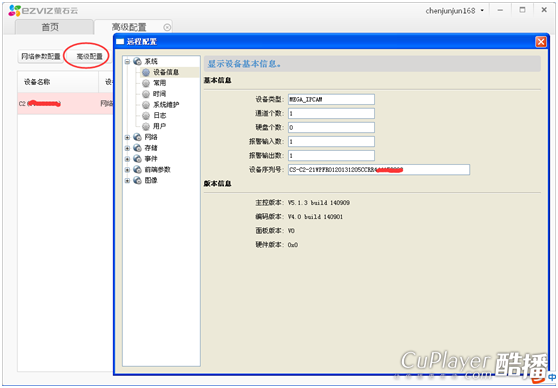Click the 网络 globe icon in tree
This screenshot has height=388, width=558.
pyautogui.click(x=137, y=137)
